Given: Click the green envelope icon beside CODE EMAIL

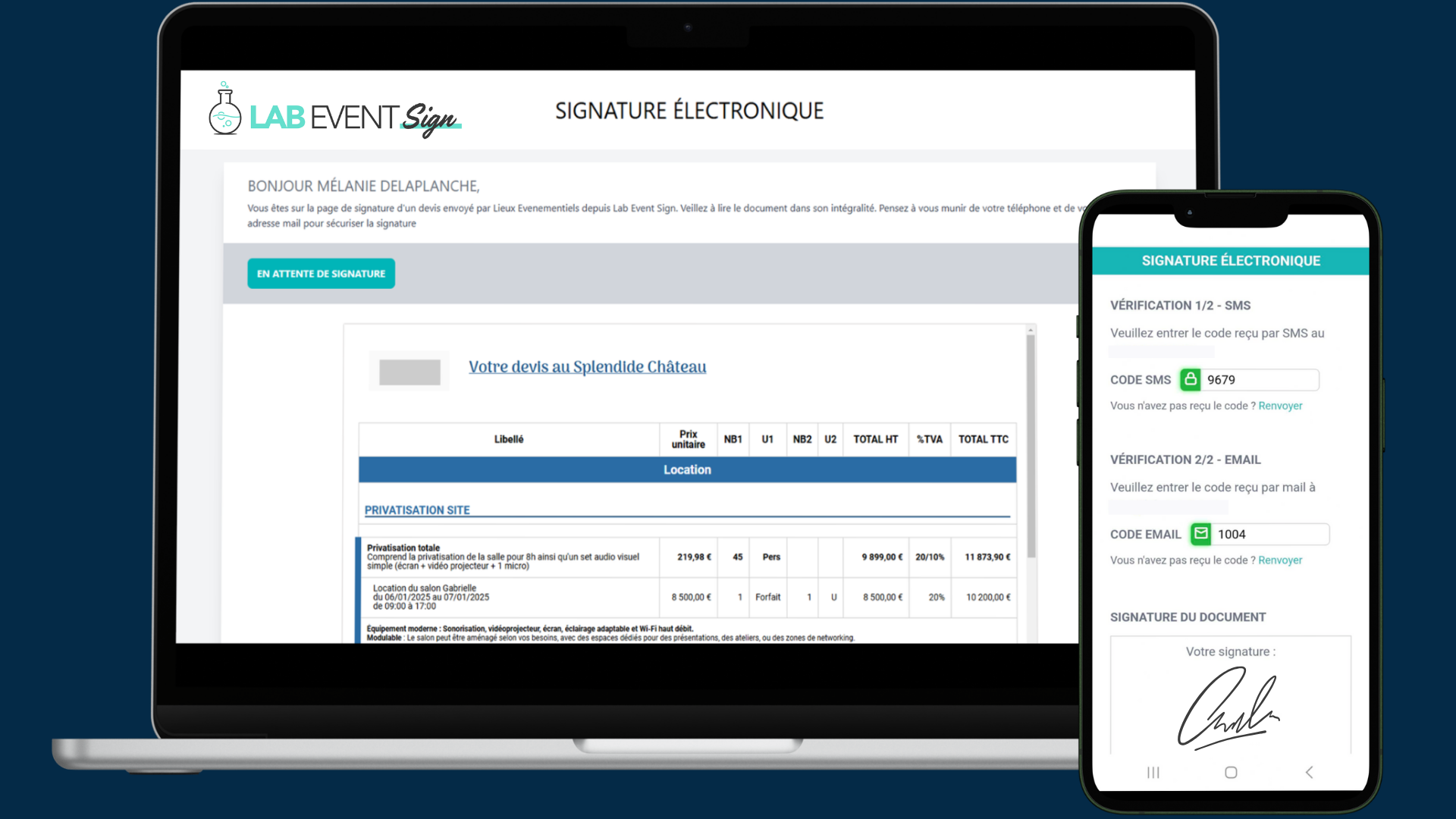Looking at the screenshot, I should (1200, 534).
